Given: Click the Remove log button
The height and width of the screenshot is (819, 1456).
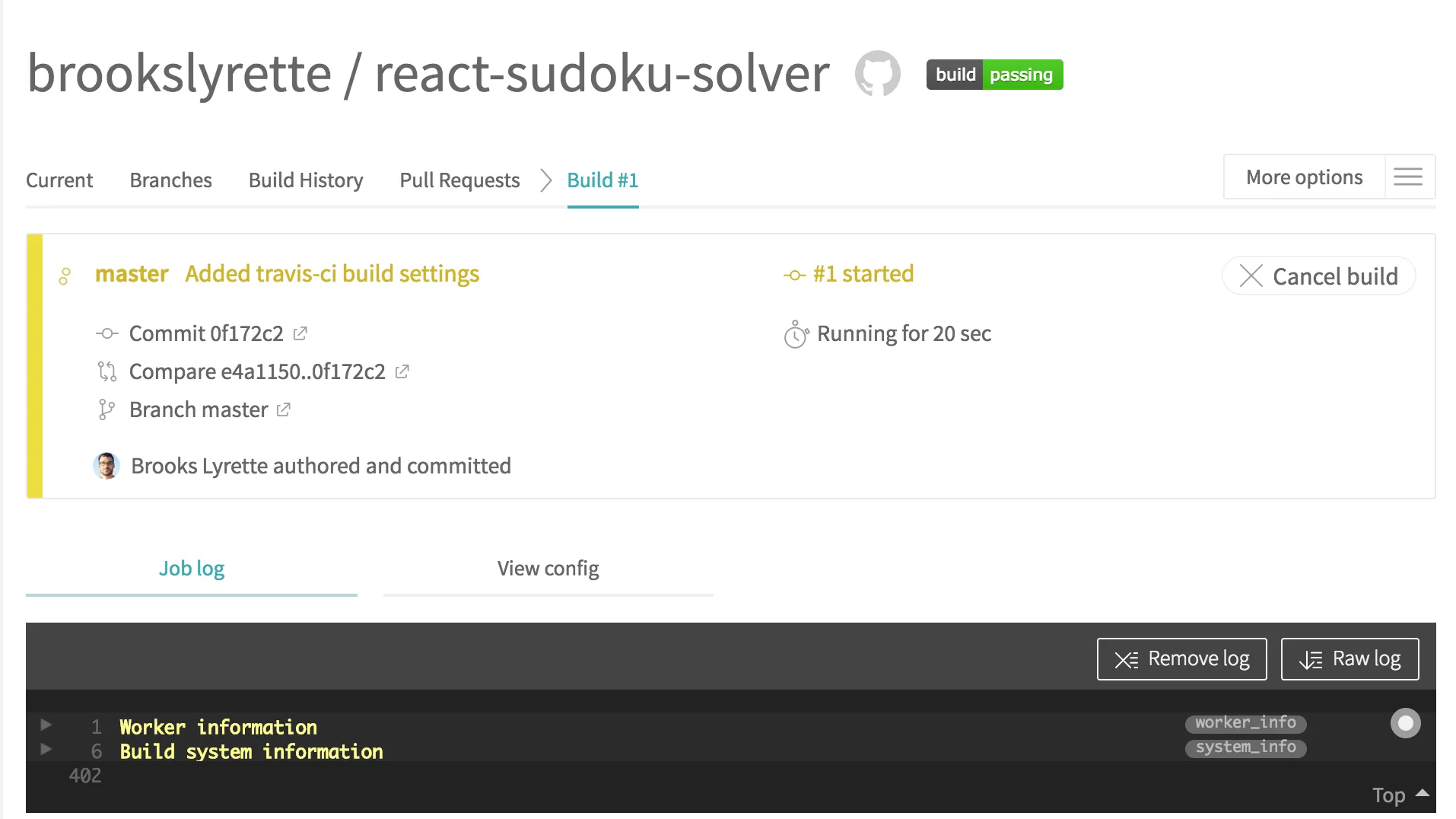Looking at the screenshot, I should tap(1181, 659).
